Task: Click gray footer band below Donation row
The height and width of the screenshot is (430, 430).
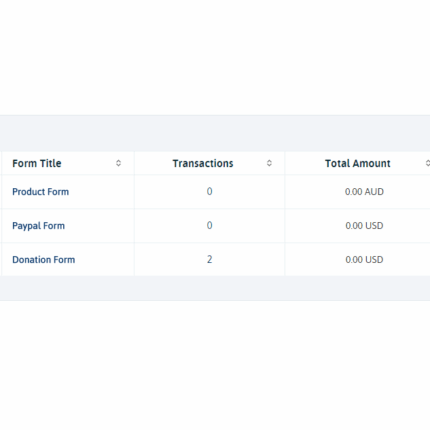Action: (215, 288)
